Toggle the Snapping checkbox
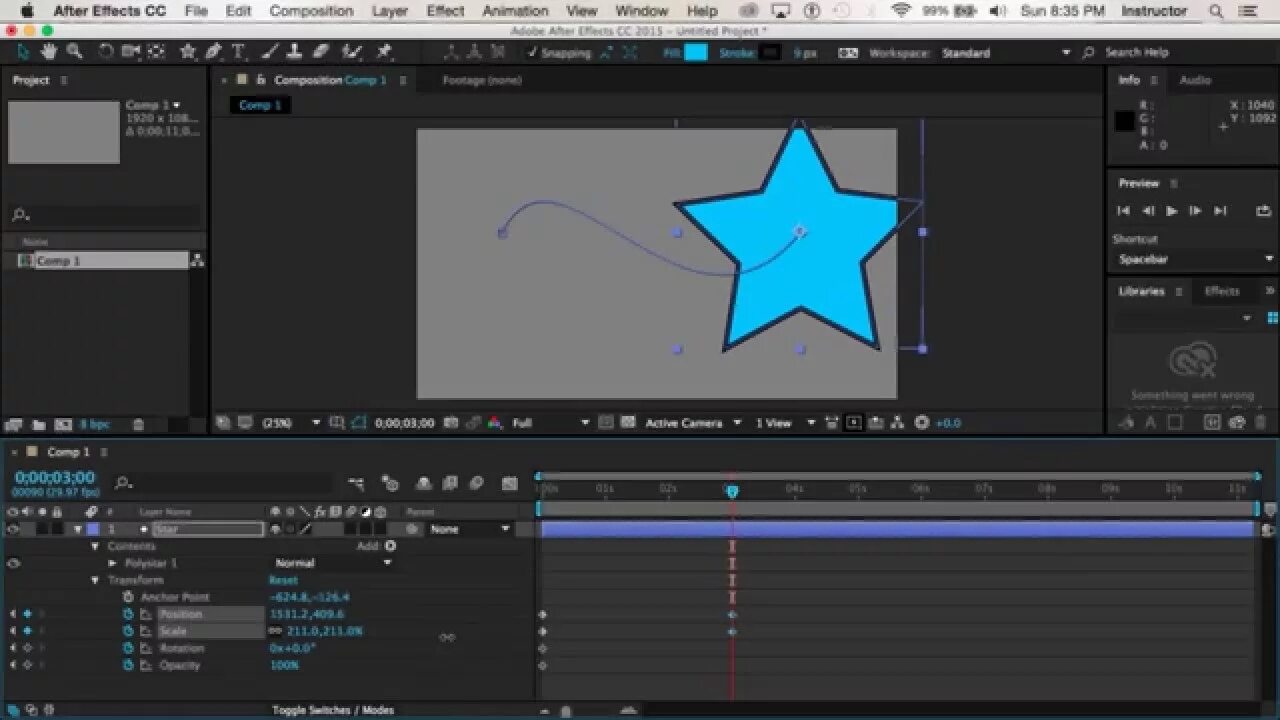Viewport: 1280px width, 720px height. [x=533, y=53]
